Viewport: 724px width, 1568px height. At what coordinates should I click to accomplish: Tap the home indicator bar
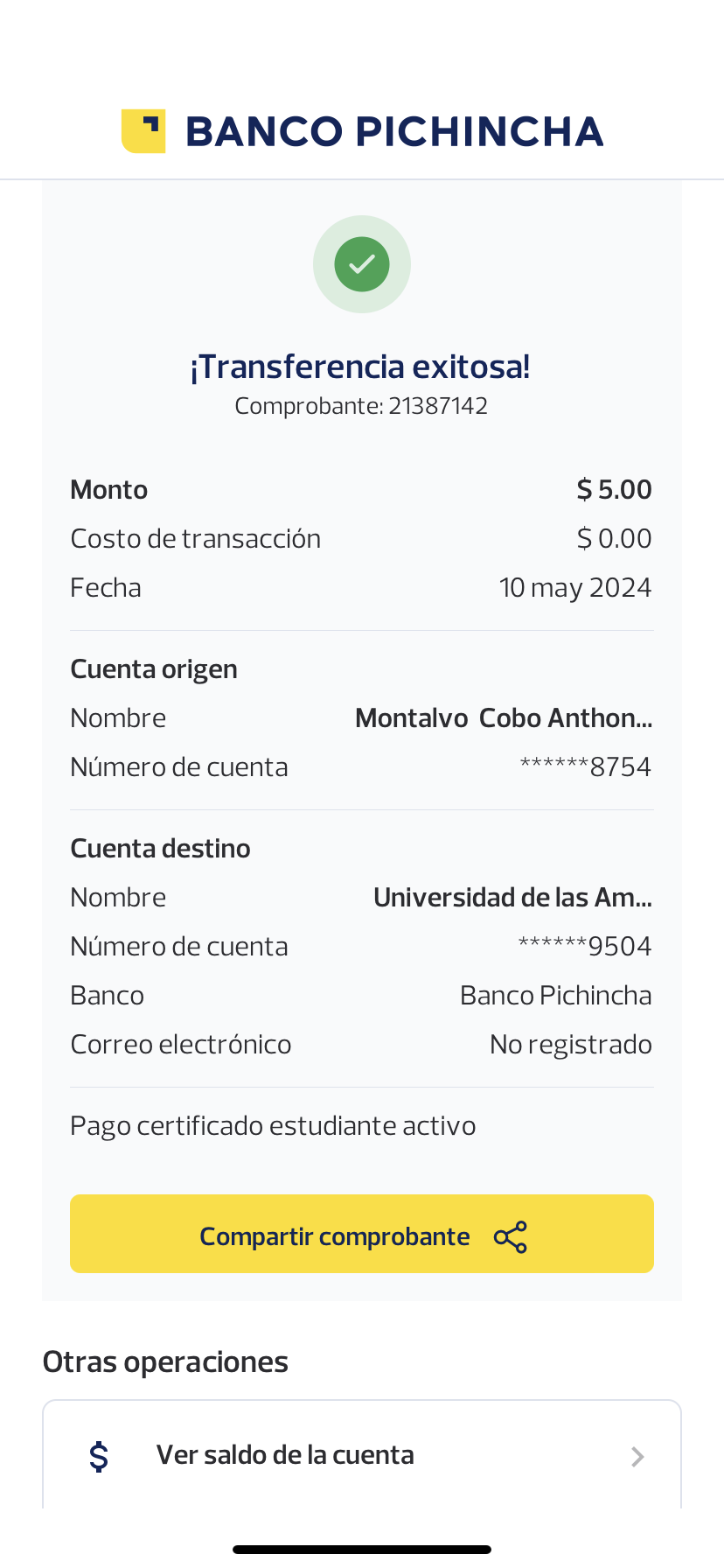362,1550
